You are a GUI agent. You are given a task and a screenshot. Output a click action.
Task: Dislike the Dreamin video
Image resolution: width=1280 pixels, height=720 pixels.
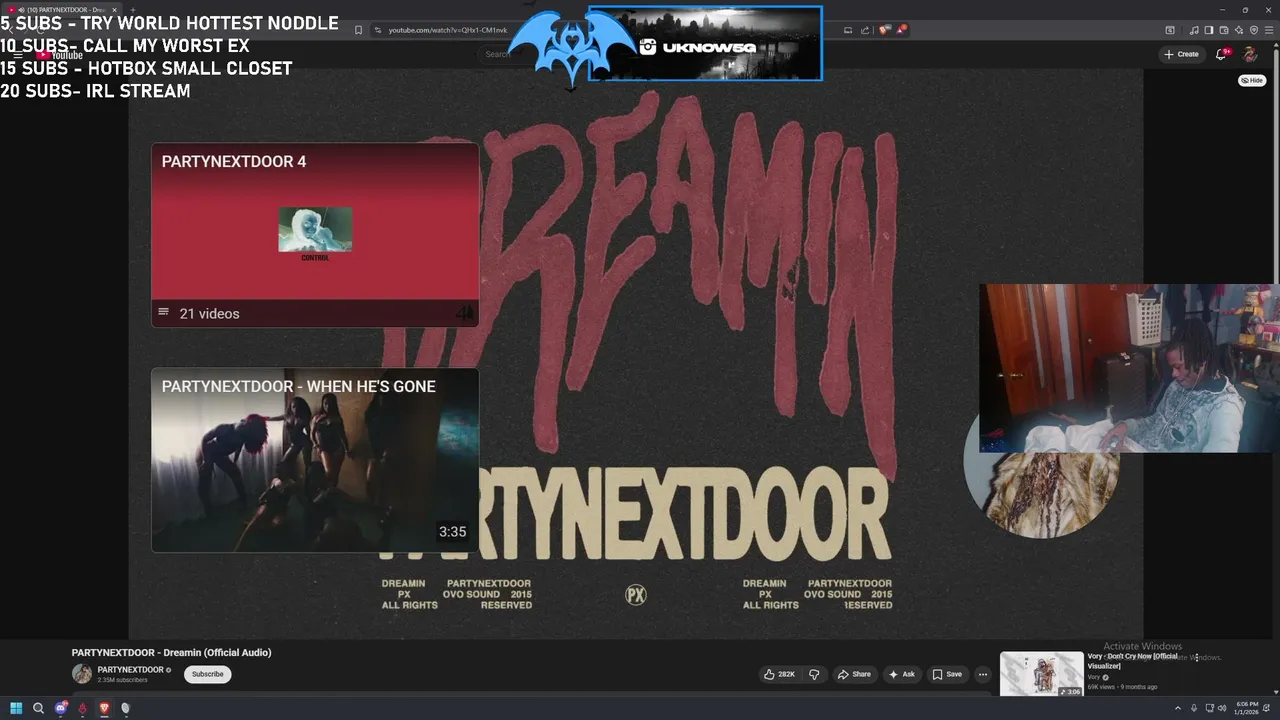pos(814,674)
